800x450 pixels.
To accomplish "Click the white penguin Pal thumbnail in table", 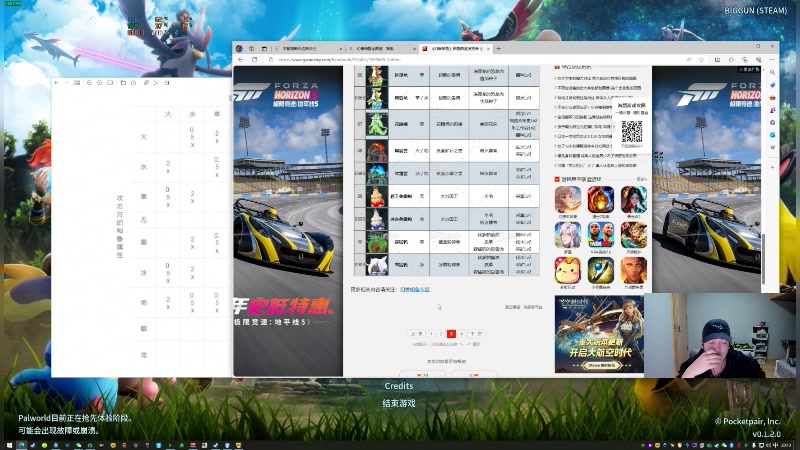I will point(377,219).
